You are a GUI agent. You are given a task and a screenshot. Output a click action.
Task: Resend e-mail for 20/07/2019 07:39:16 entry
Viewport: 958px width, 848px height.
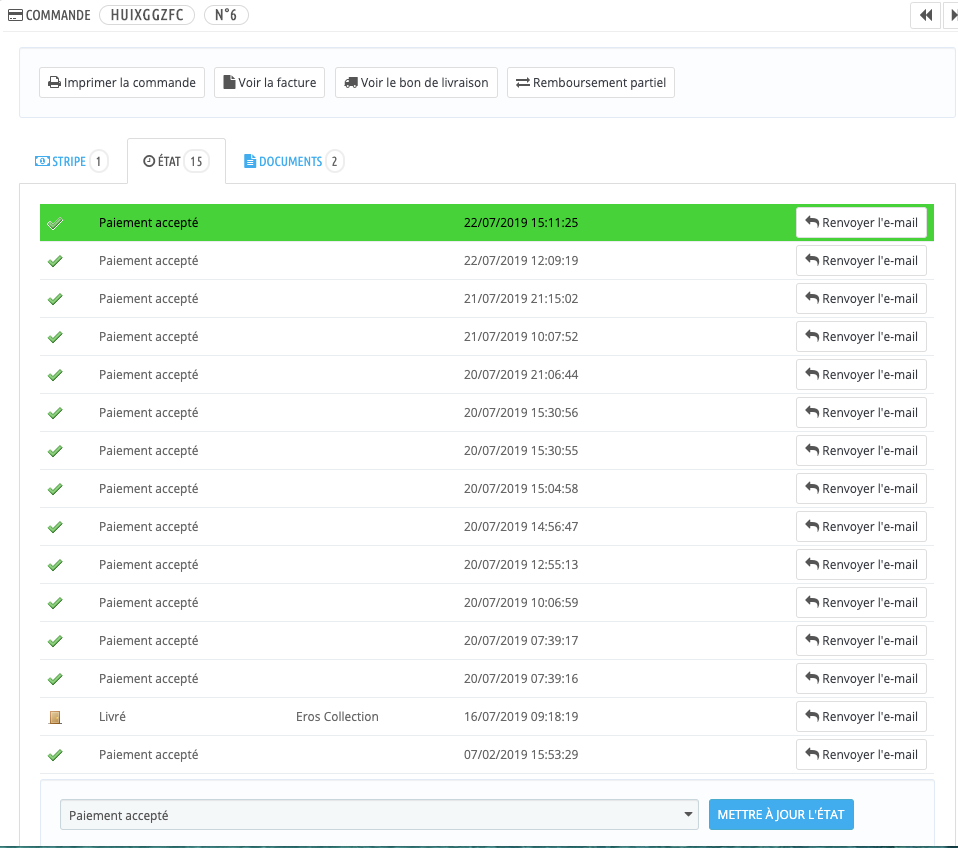(861, 678)
